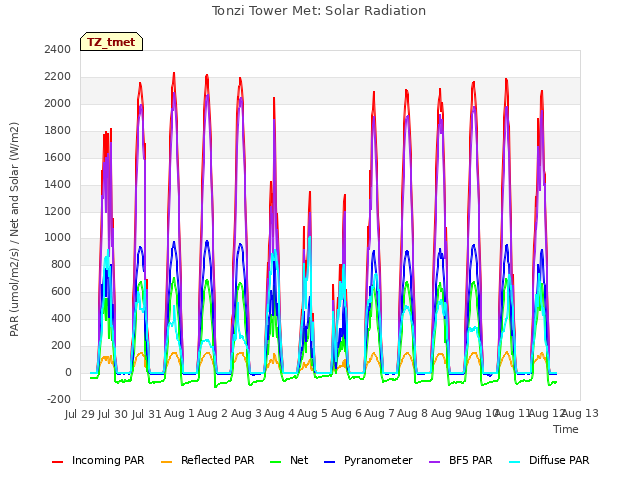Click the Time x-axis label

566,429
